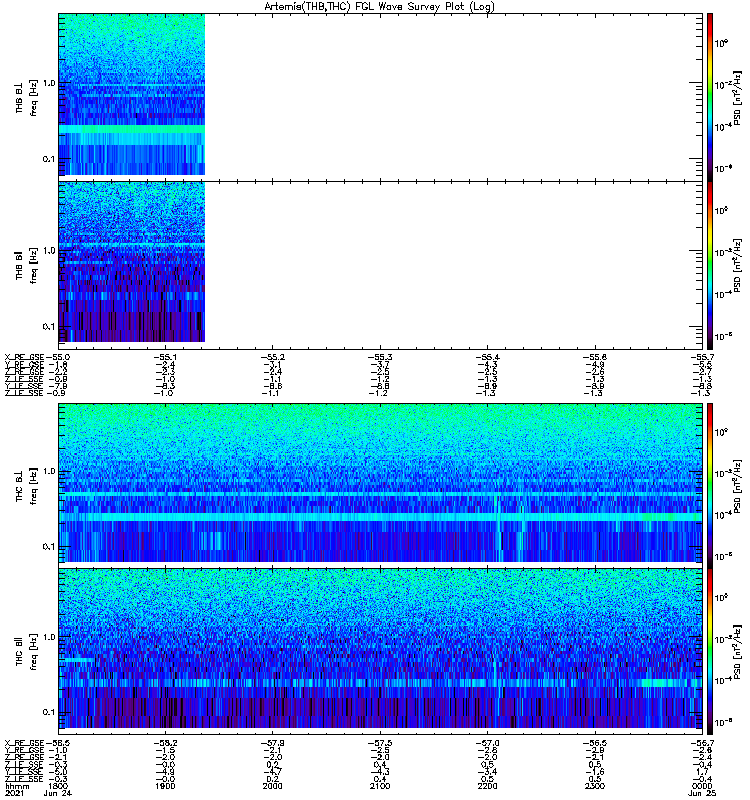Screen dimensions: 750x800
Task: Click the THB X_RE_GSE value '-55.0'
Action: [x=58, y=357]
